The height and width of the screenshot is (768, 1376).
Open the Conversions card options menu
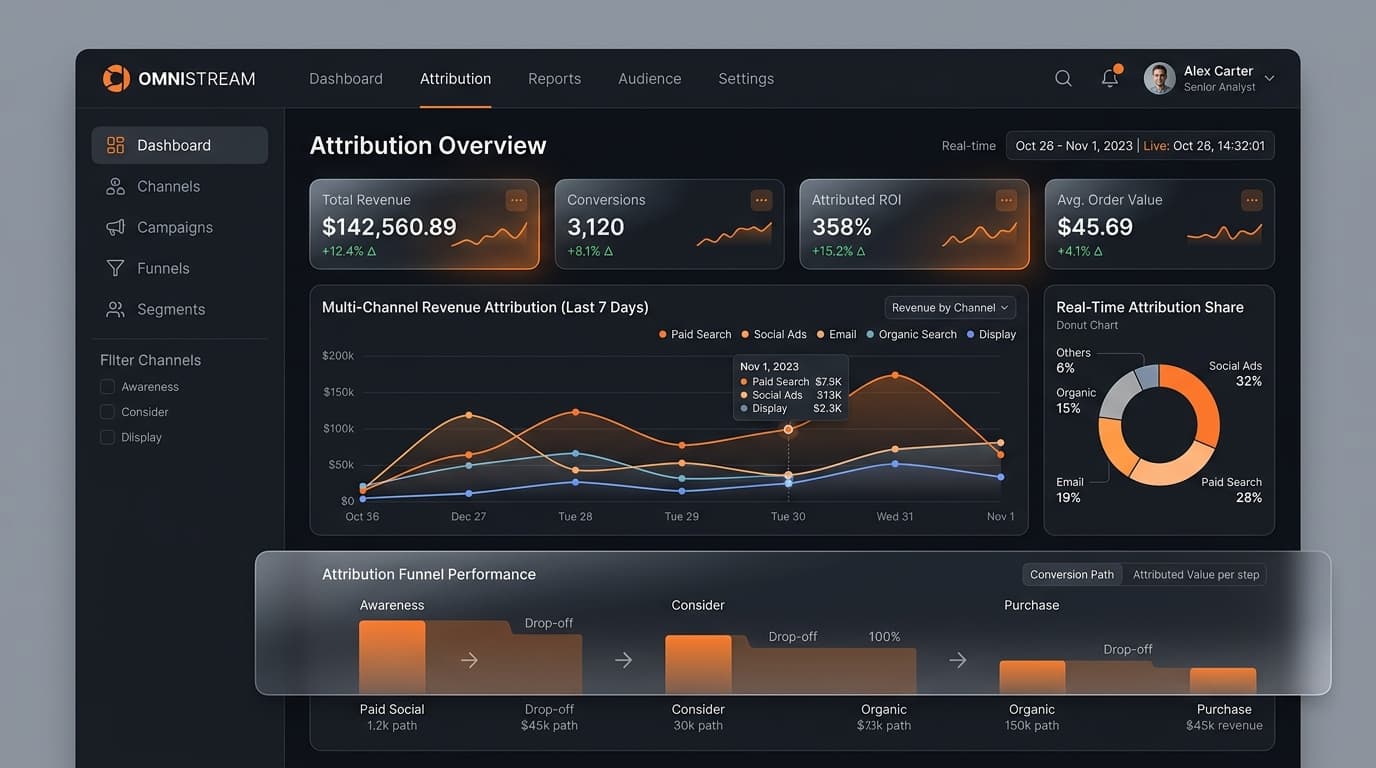pos(761,200)
